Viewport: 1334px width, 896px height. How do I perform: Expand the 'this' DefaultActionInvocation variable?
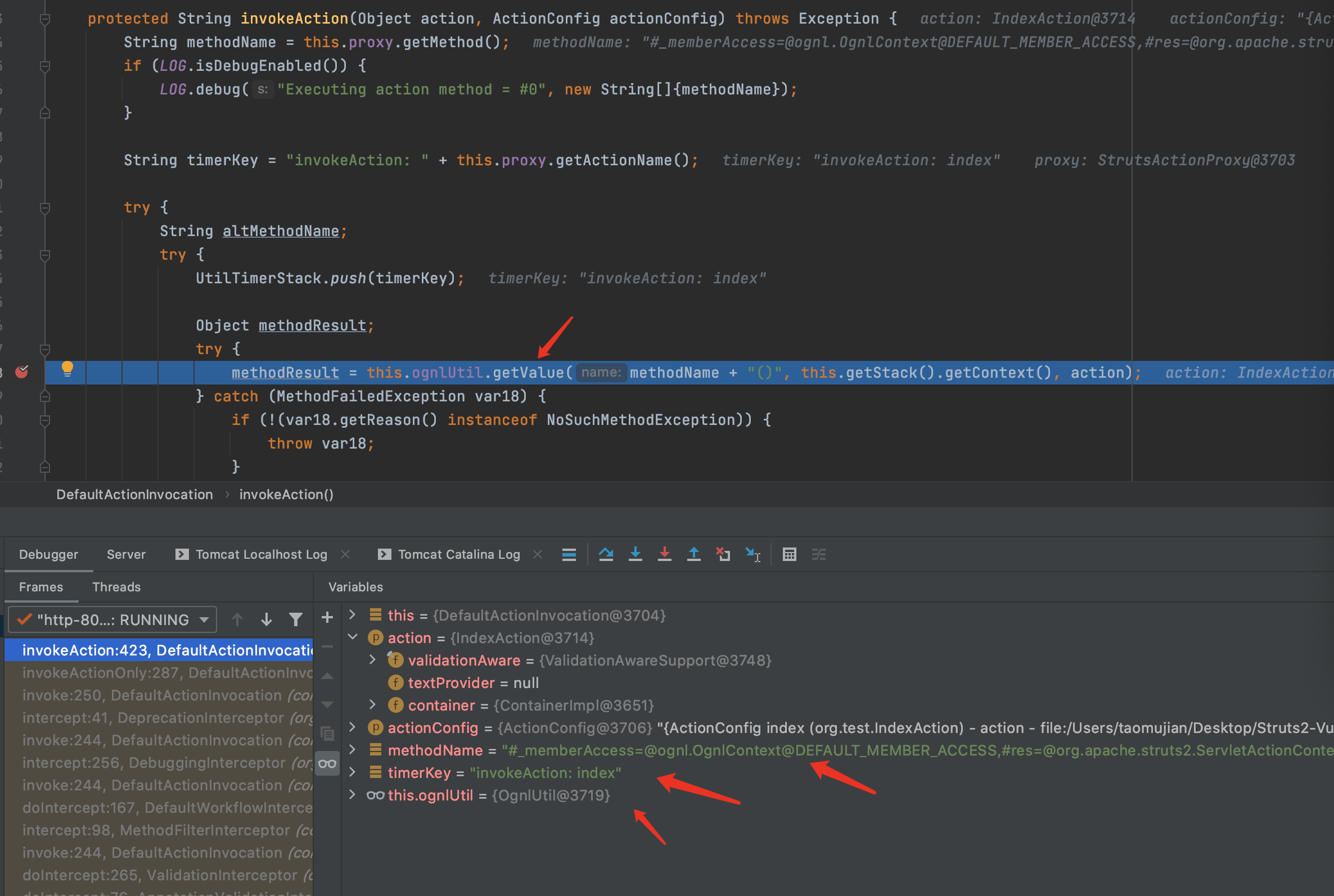352,615
